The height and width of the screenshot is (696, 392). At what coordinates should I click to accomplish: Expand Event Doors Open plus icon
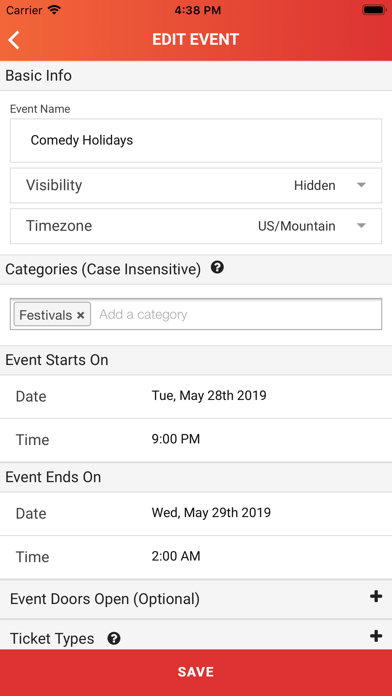(376, 597)
